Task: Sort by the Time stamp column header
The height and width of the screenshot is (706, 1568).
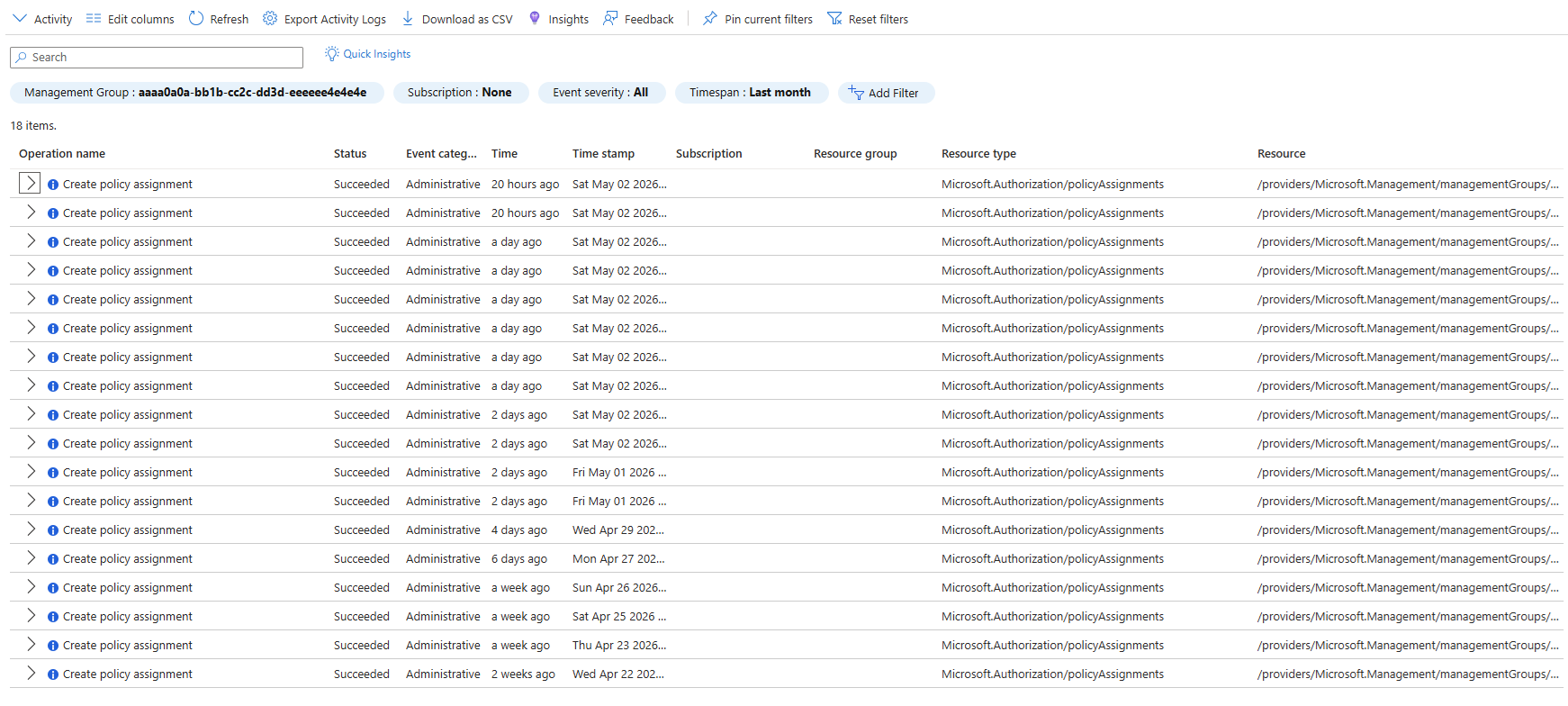Action: [603, 154]
